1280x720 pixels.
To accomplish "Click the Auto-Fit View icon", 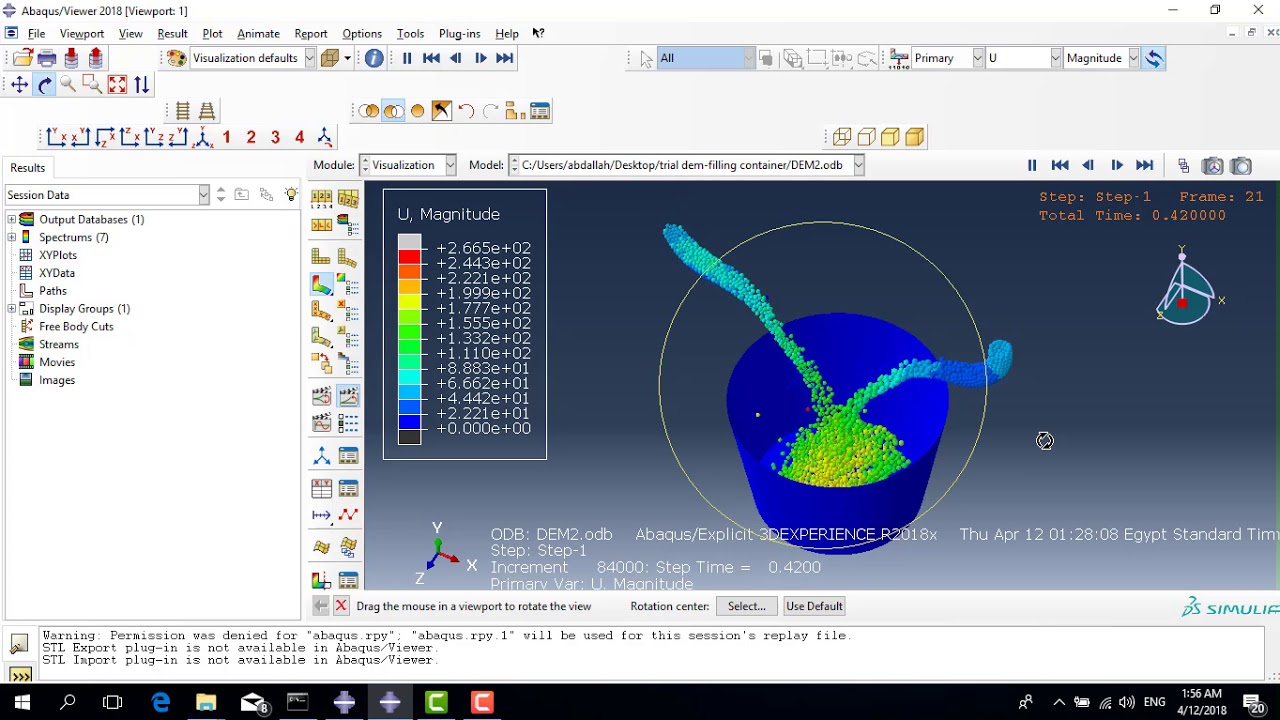I will (x=117, y=85).
